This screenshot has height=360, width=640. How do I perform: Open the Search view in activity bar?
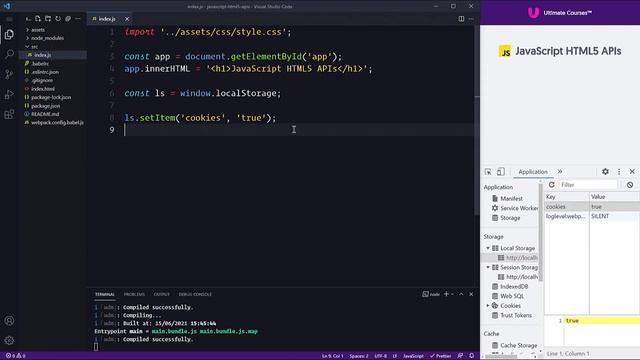coord(9,54)
